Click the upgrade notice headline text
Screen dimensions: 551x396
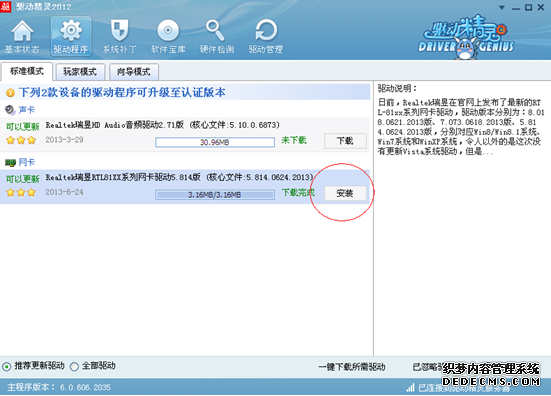[x=122, y=93]
